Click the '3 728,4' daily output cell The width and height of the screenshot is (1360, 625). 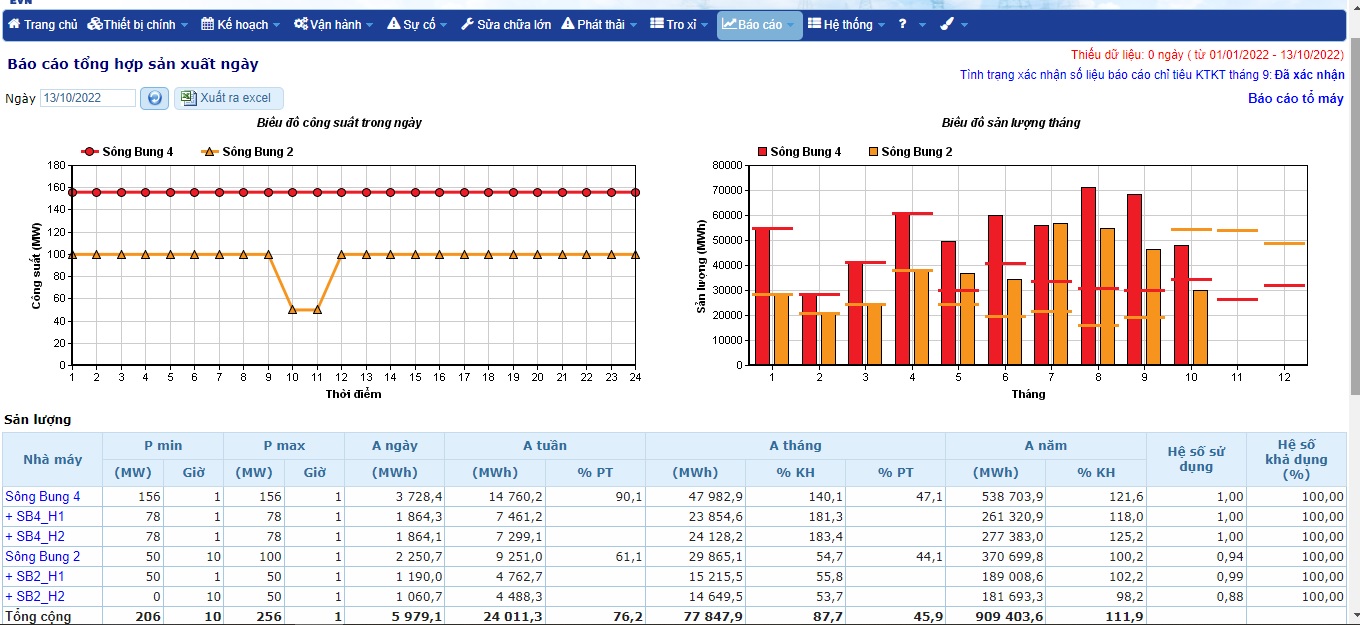pyautogui.click(x=395, y=496)
